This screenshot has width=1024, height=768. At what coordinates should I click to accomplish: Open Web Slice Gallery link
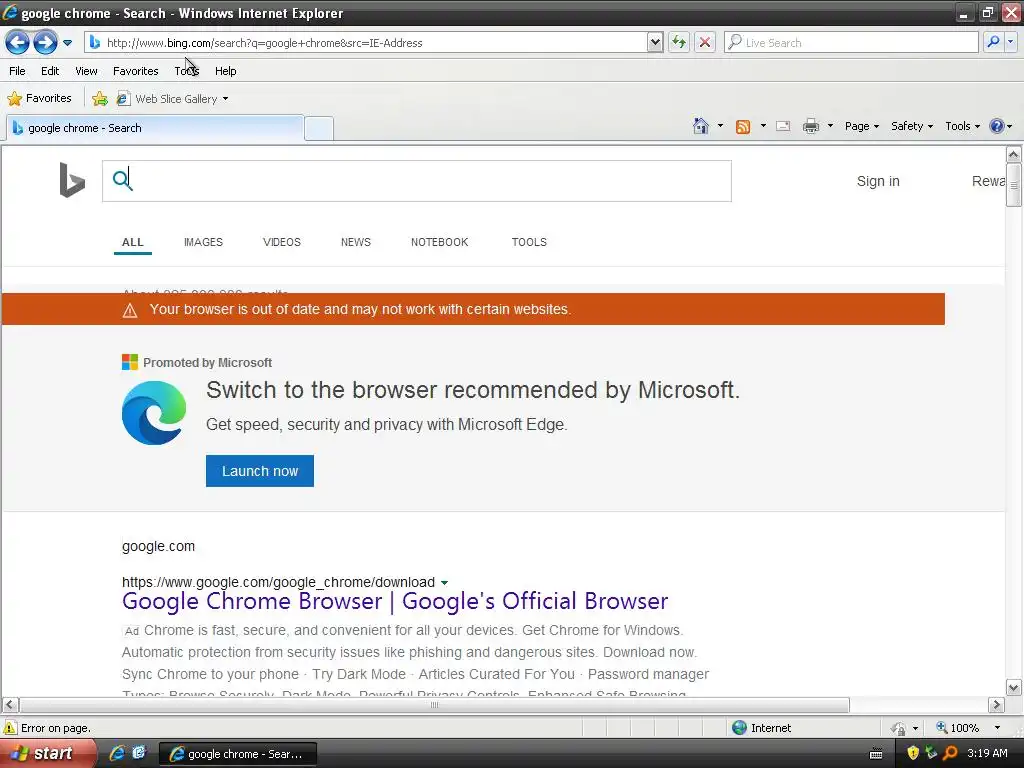pyautogui.click(x=172, y=99)
